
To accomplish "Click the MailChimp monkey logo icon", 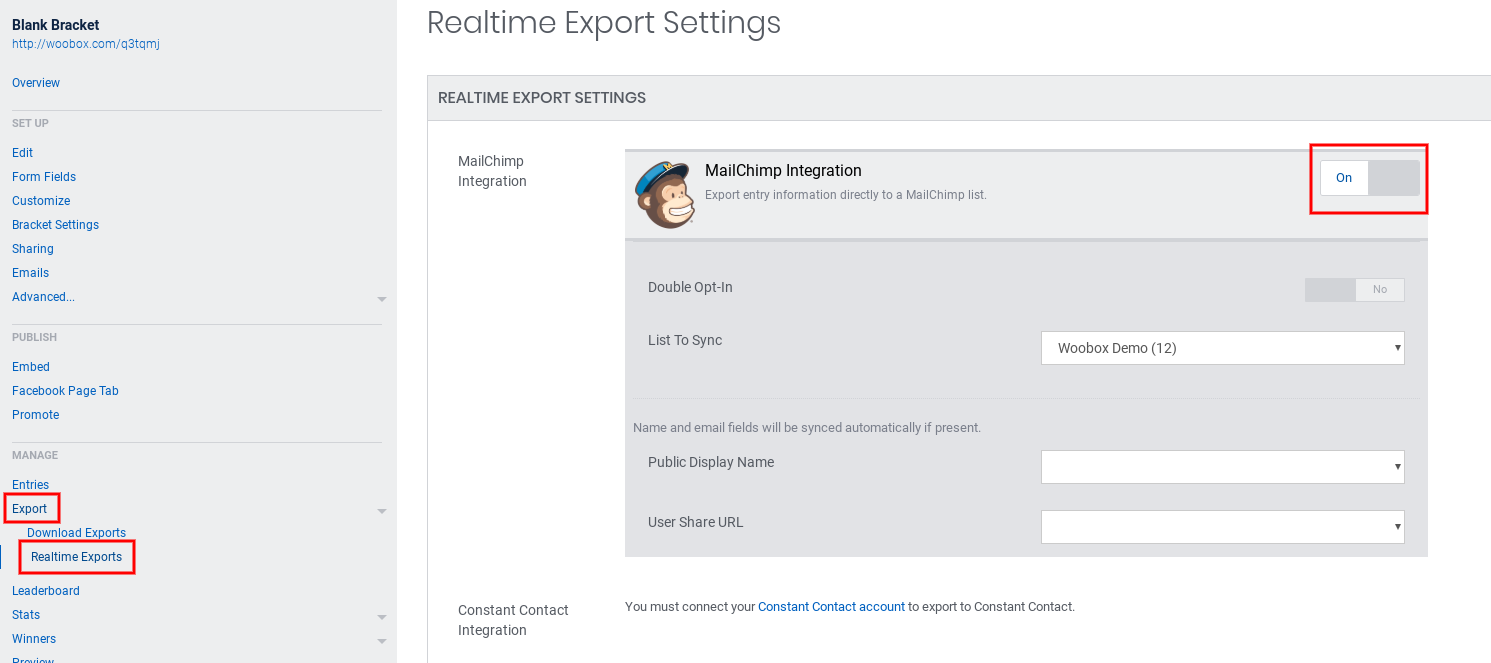I will coord(664,195).
